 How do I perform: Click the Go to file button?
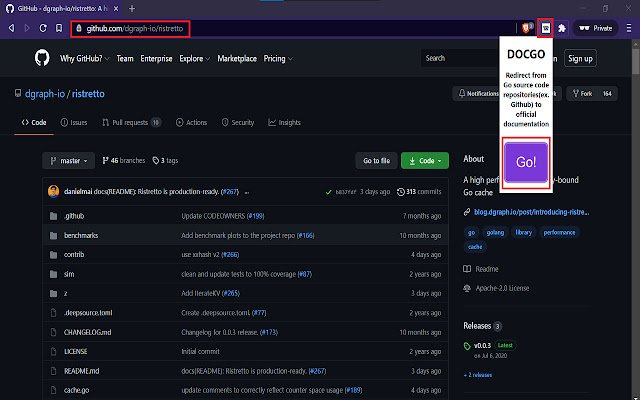376,160
